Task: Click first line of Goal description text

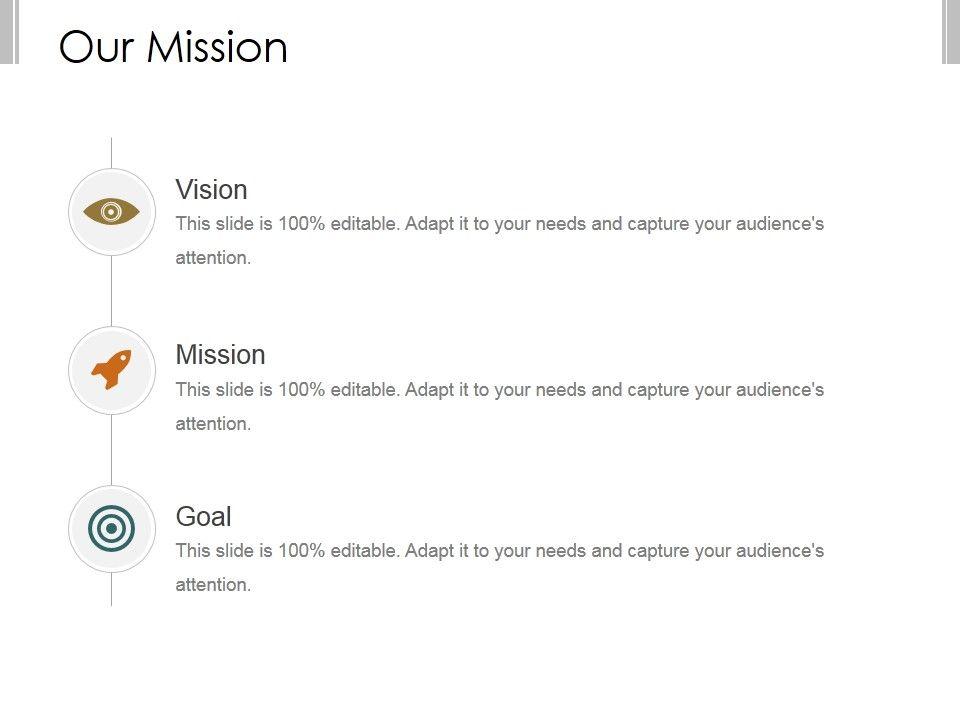Action: tap(500, 550)
